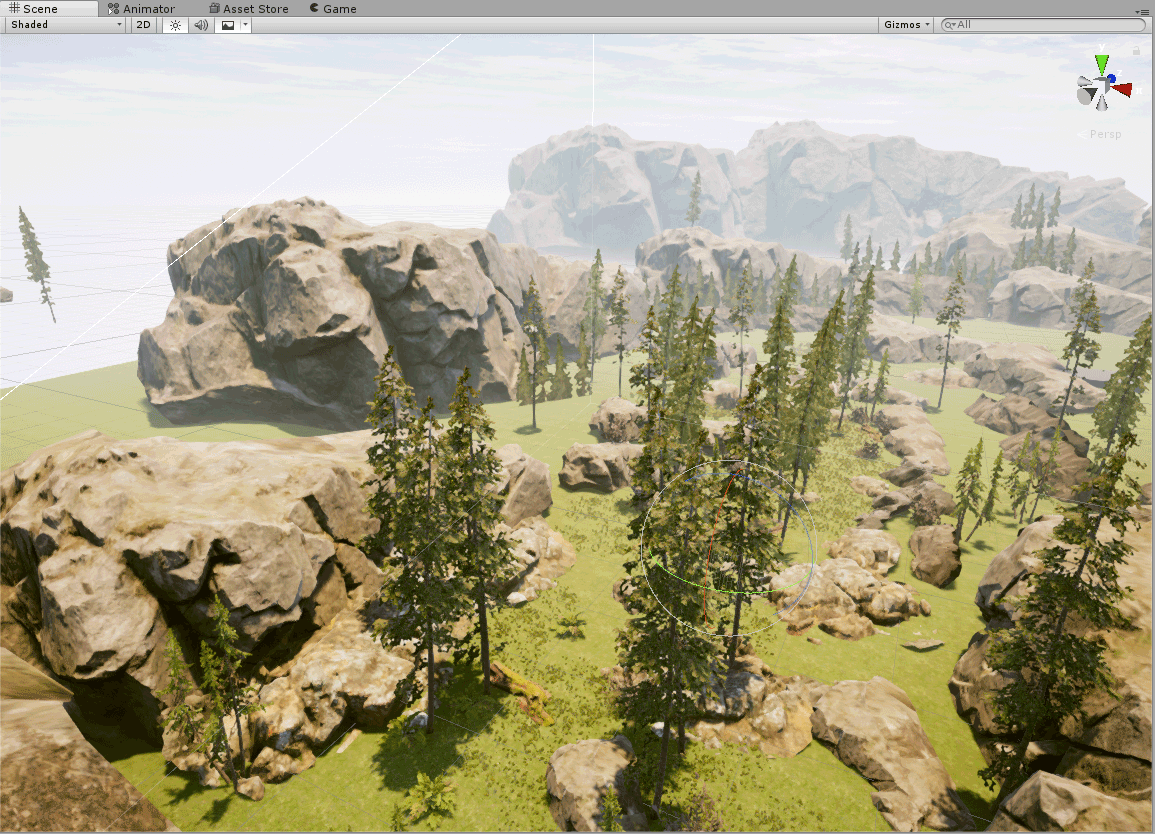1155x834 pixels.
Task: Click the scene search All field
Action: 1043,25
